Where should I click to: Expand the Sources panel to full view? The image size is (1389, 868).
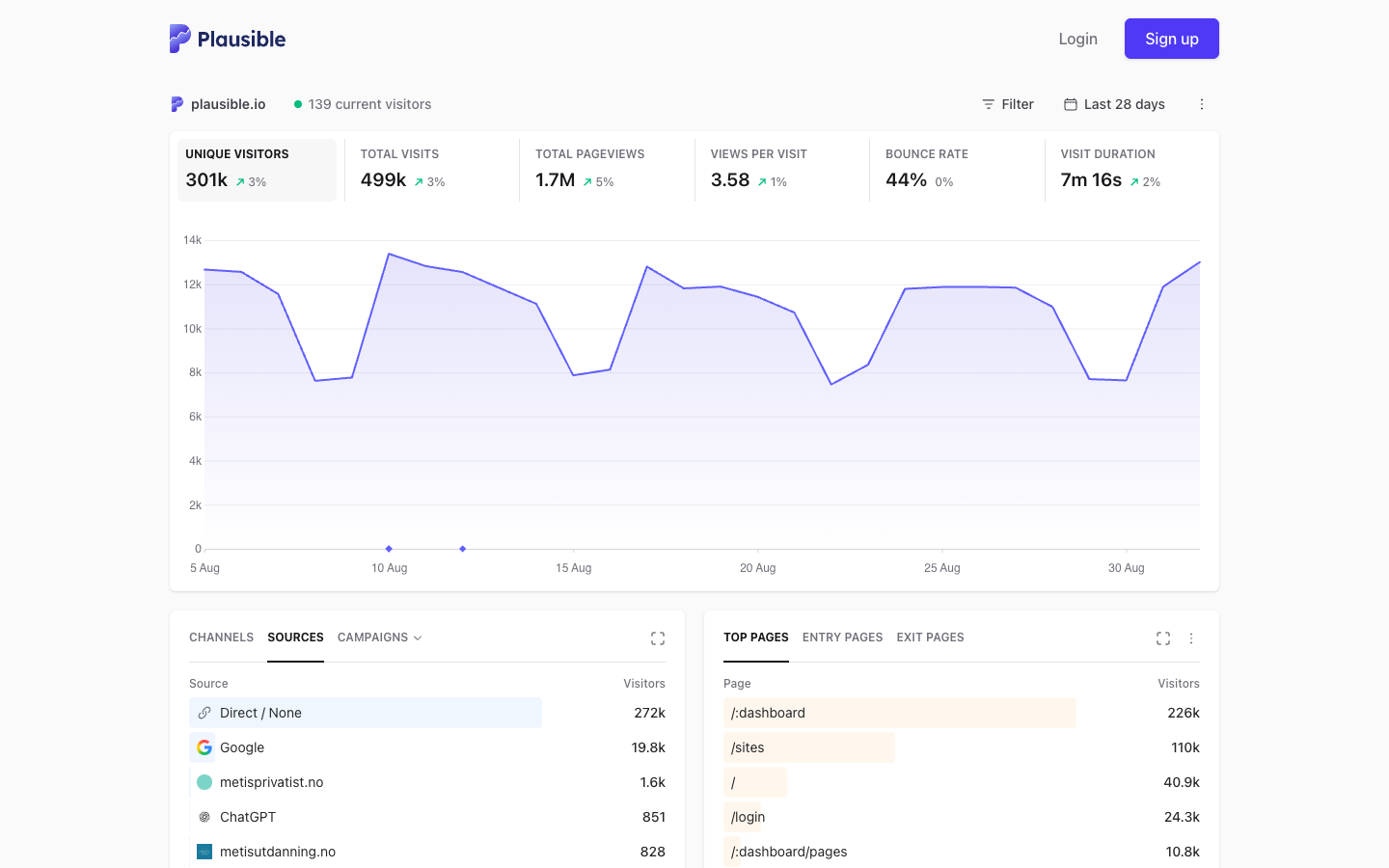pyautogui.click(x=658, y=638)
